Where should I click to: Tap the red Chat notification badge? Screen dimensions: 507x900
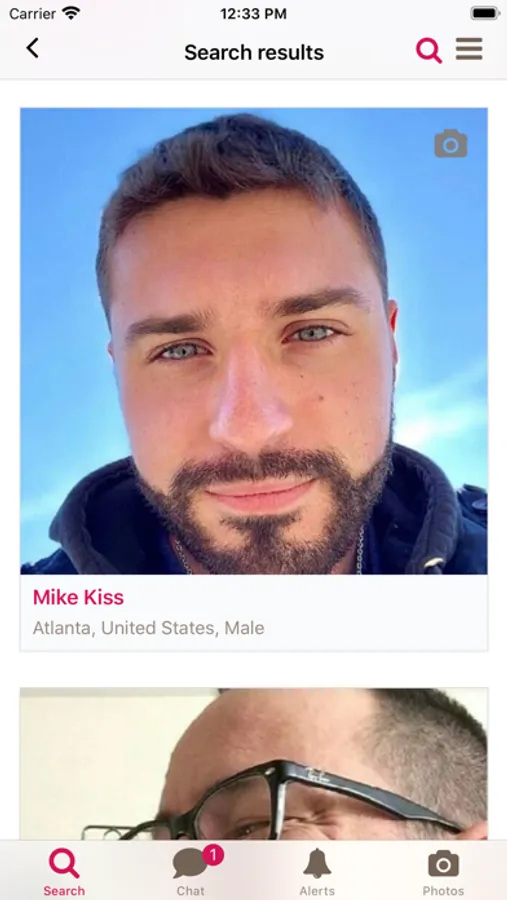(213, 855)
